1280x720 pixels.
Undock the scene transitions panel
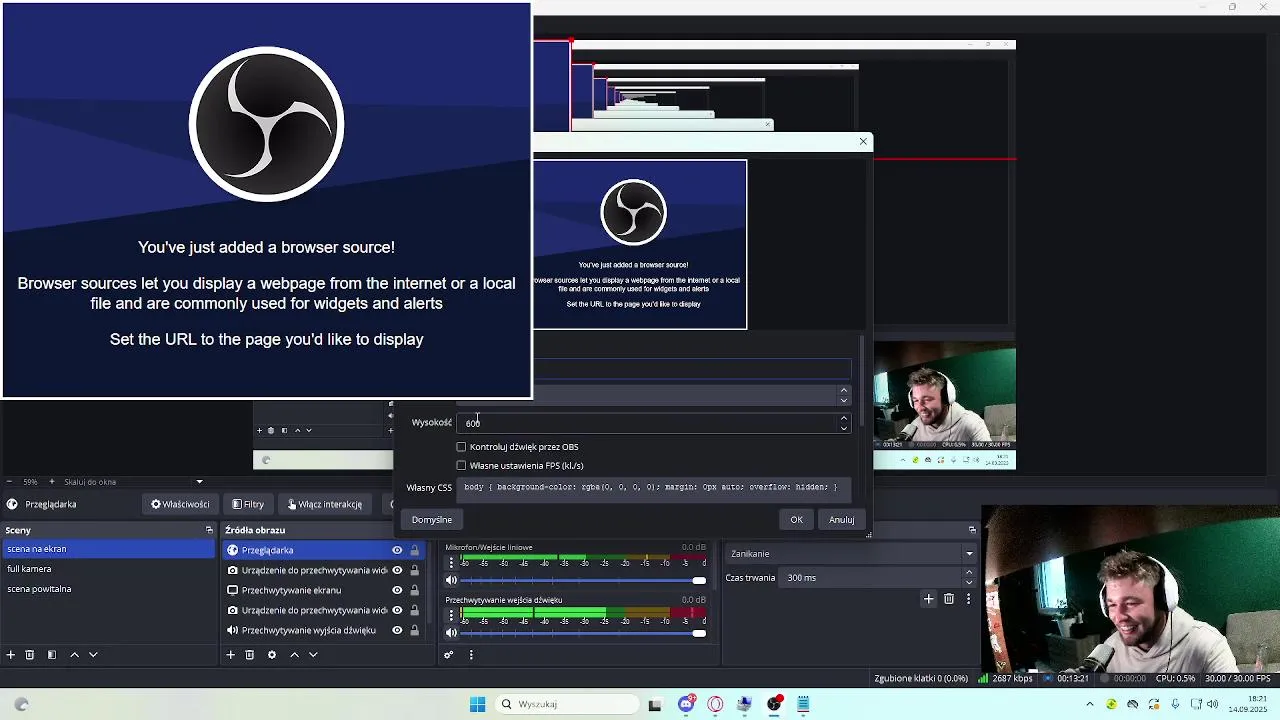[x=972, y=530]
